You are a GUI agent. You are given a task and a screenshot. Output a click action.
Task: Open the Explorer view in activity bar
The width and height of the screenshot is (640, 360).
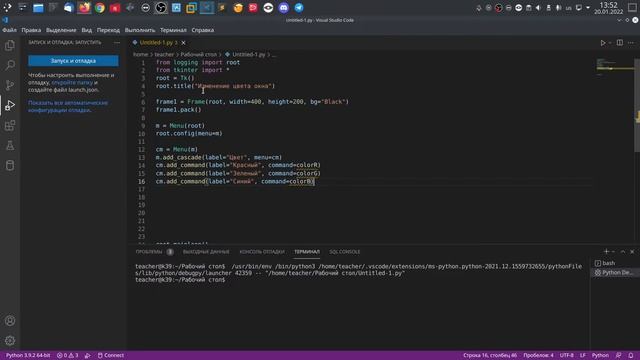click(x=10, y=45)
